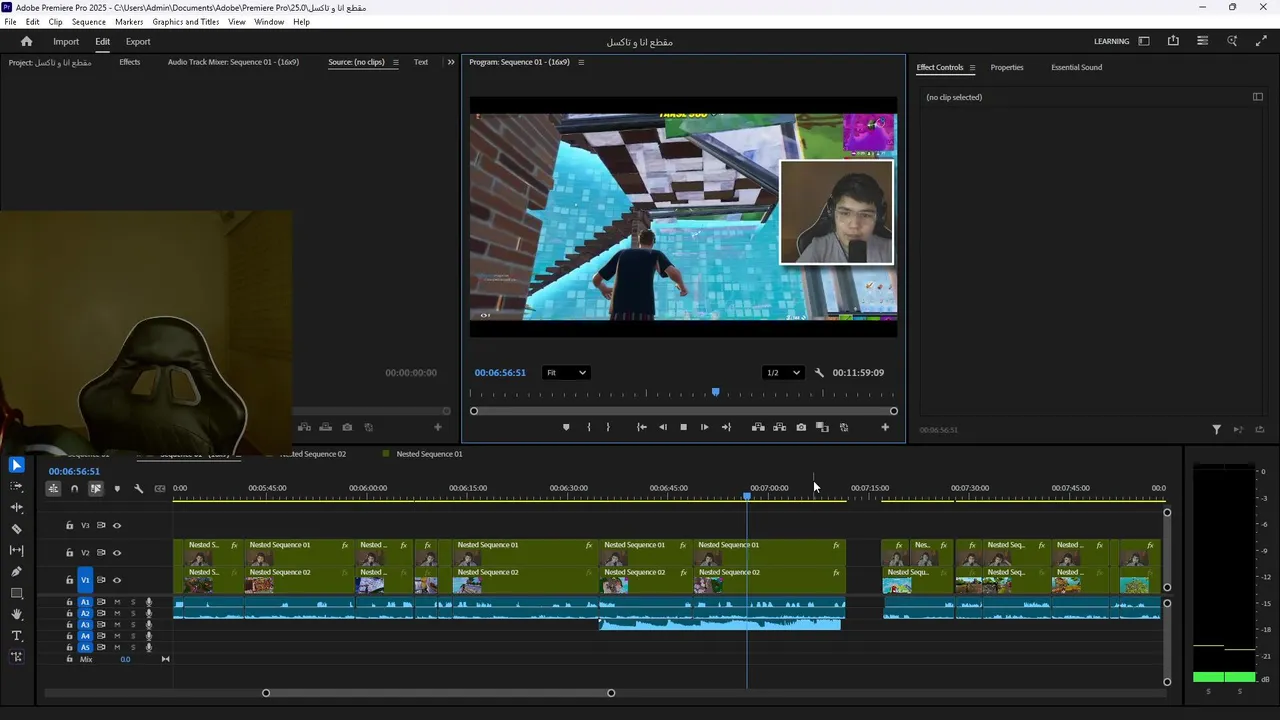This screenshot has width=1280, height=720.
Task: Click the Program monitor playhead marker
Action: pos(715,392)
